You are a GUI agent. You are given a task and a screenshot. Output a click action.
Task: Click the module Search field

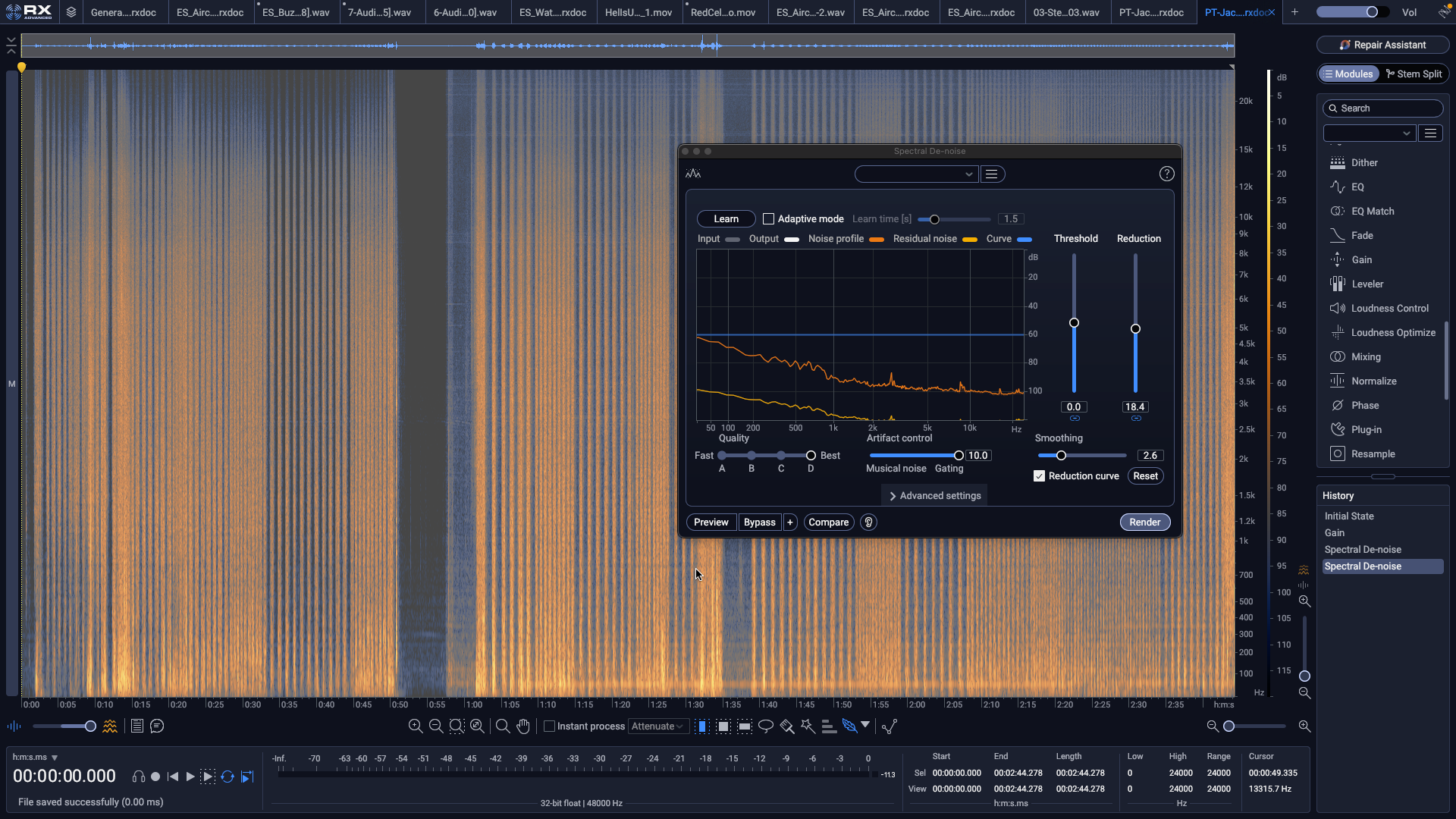tap(1382, 108)
